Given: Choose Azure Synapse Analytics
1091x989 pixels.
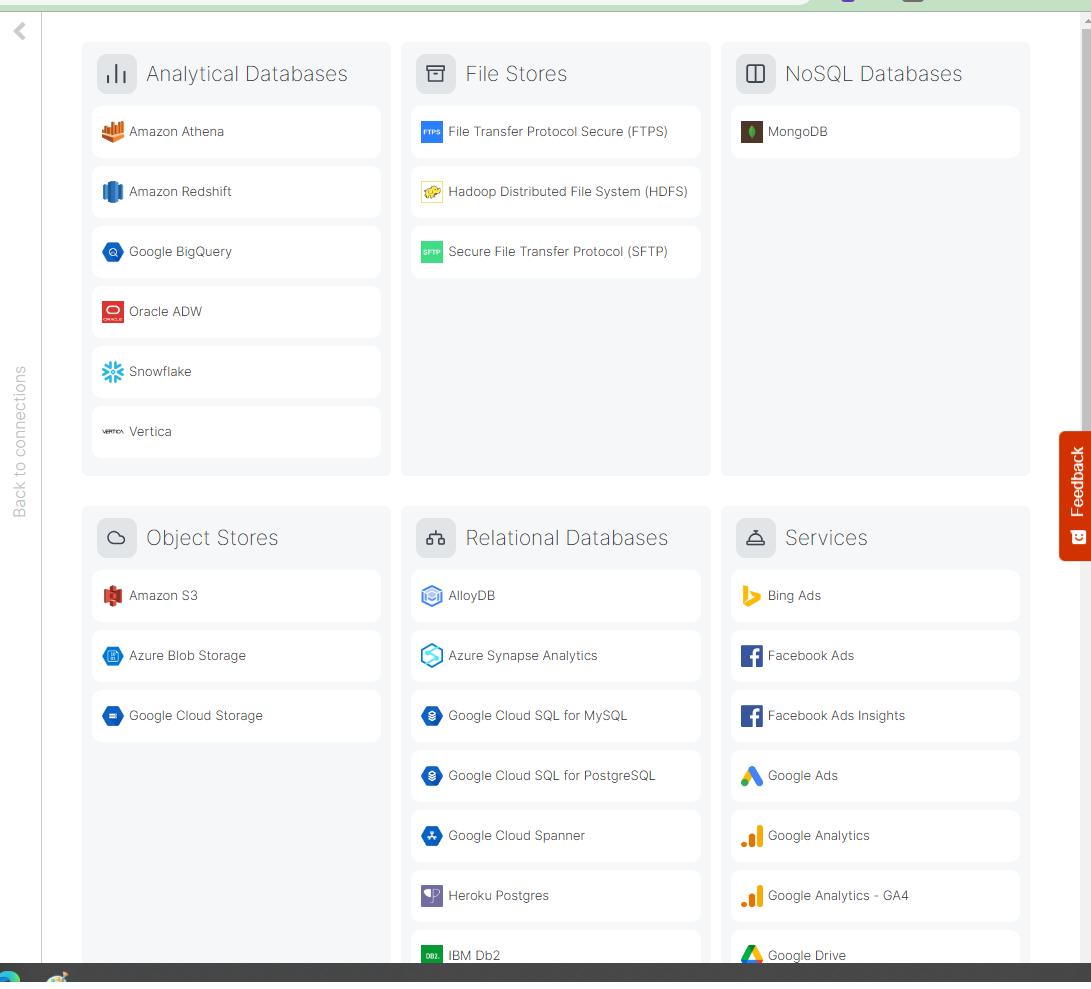Looking at the screenshot, I should click(556, 656).
